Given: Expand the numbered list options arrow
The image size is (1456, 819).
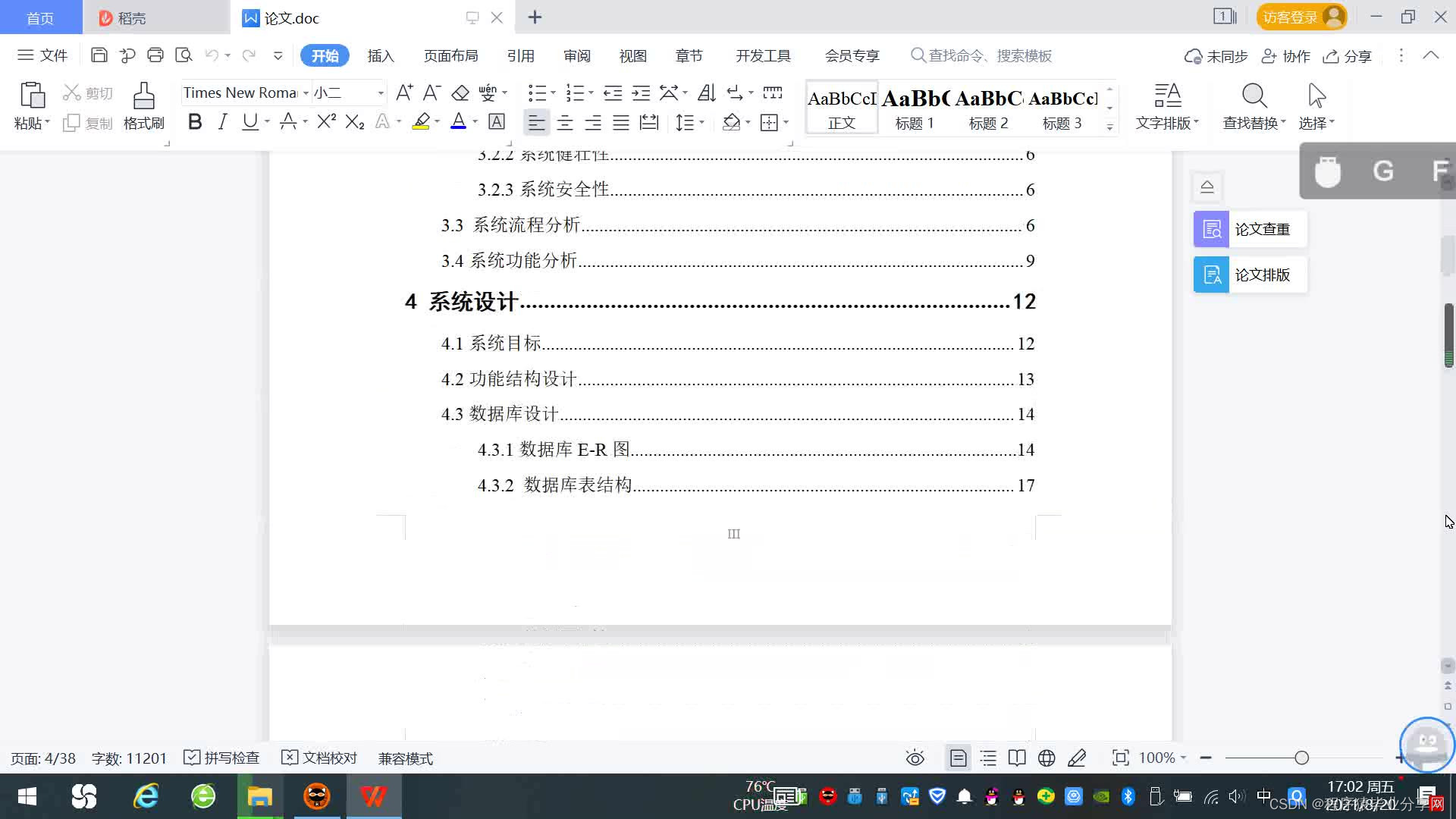Looking at the screenshot, I should [x=591, y=93].
